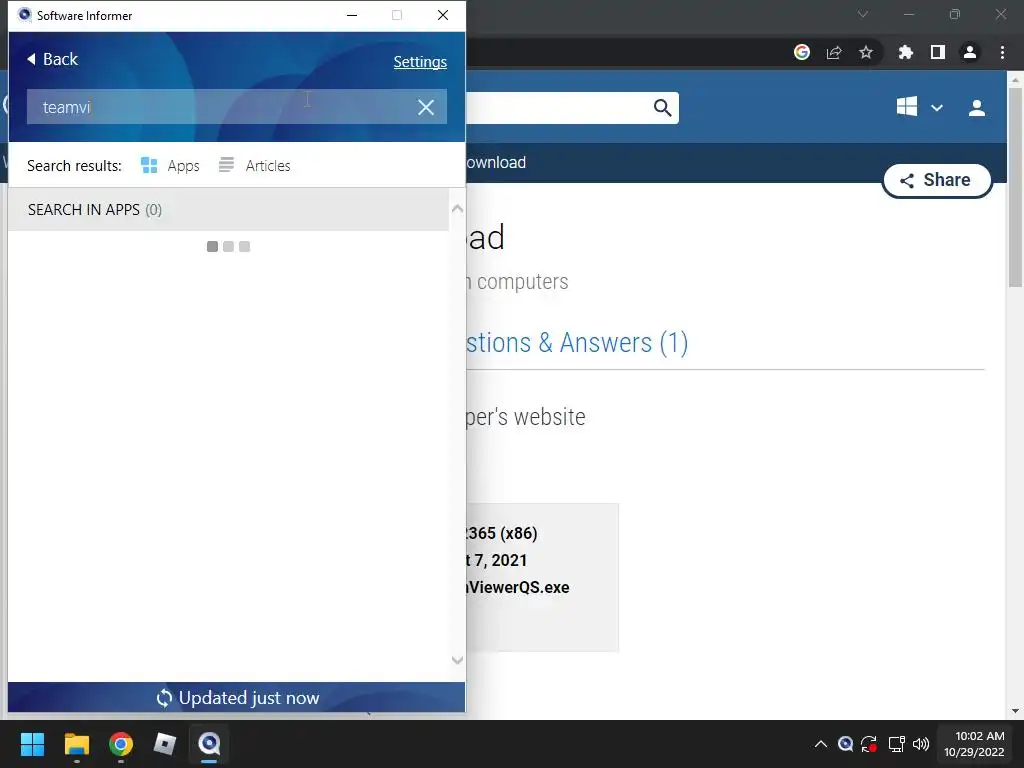Screen dimensions: 1024x768
Task: Open Chrome tab search chevron
Action: (863, 14)
